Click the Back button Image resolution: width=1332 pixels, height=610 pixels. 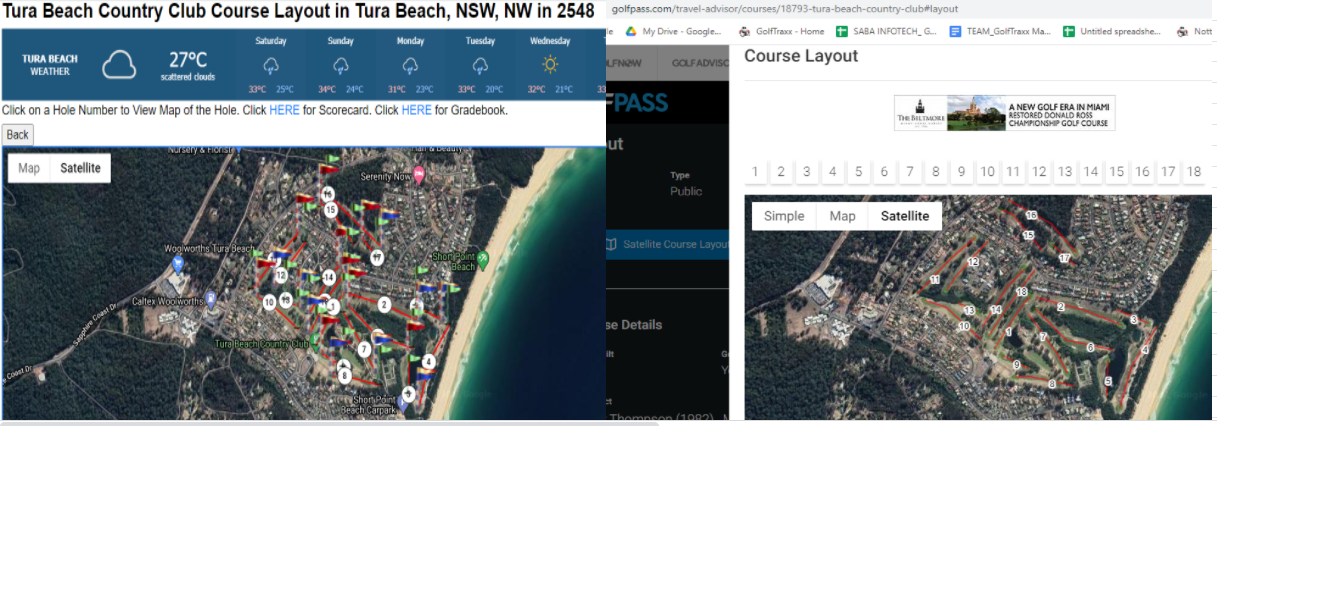(x=18, y=135)
